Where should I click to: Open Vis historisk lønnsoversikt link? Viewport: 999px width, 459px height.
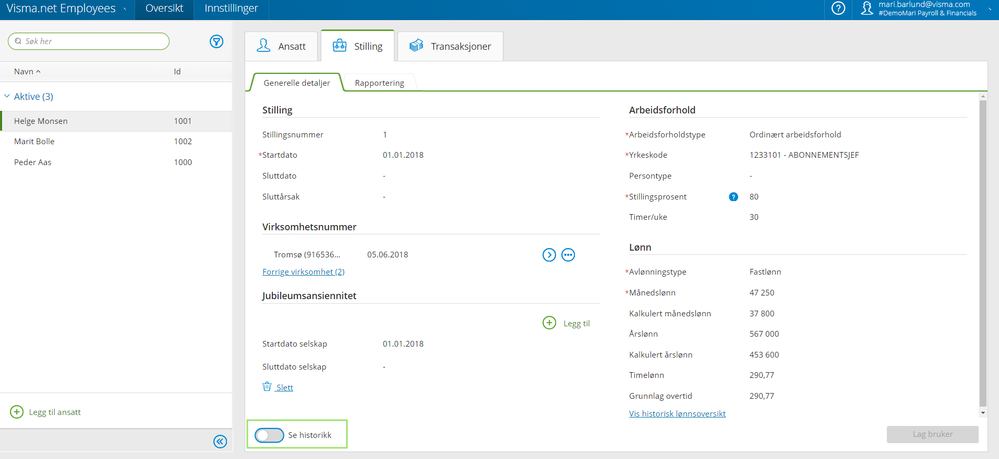pos(677,414)
